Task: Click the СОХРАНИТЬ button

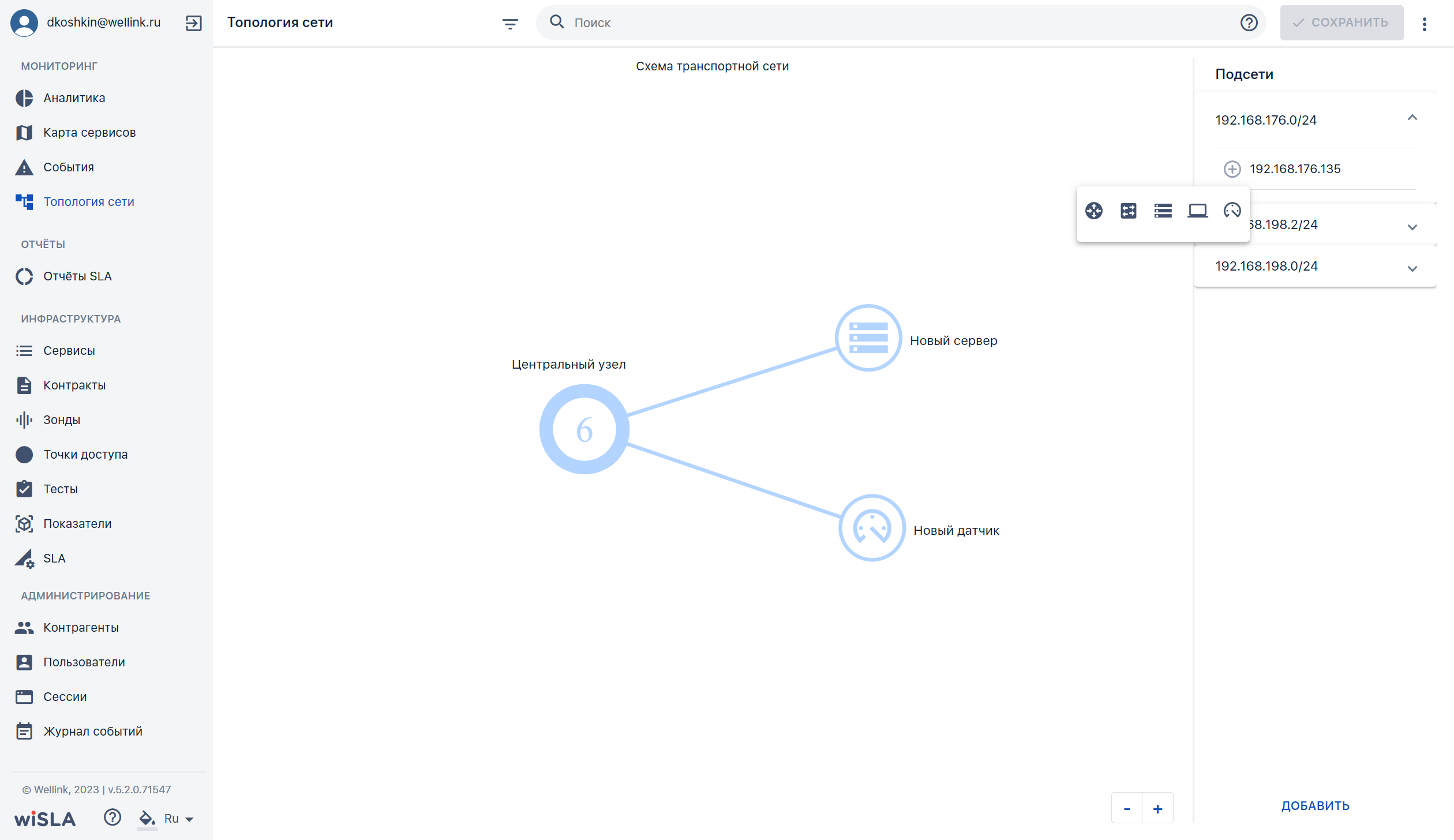Action: pyautogui.click(x=1341, y=22)
